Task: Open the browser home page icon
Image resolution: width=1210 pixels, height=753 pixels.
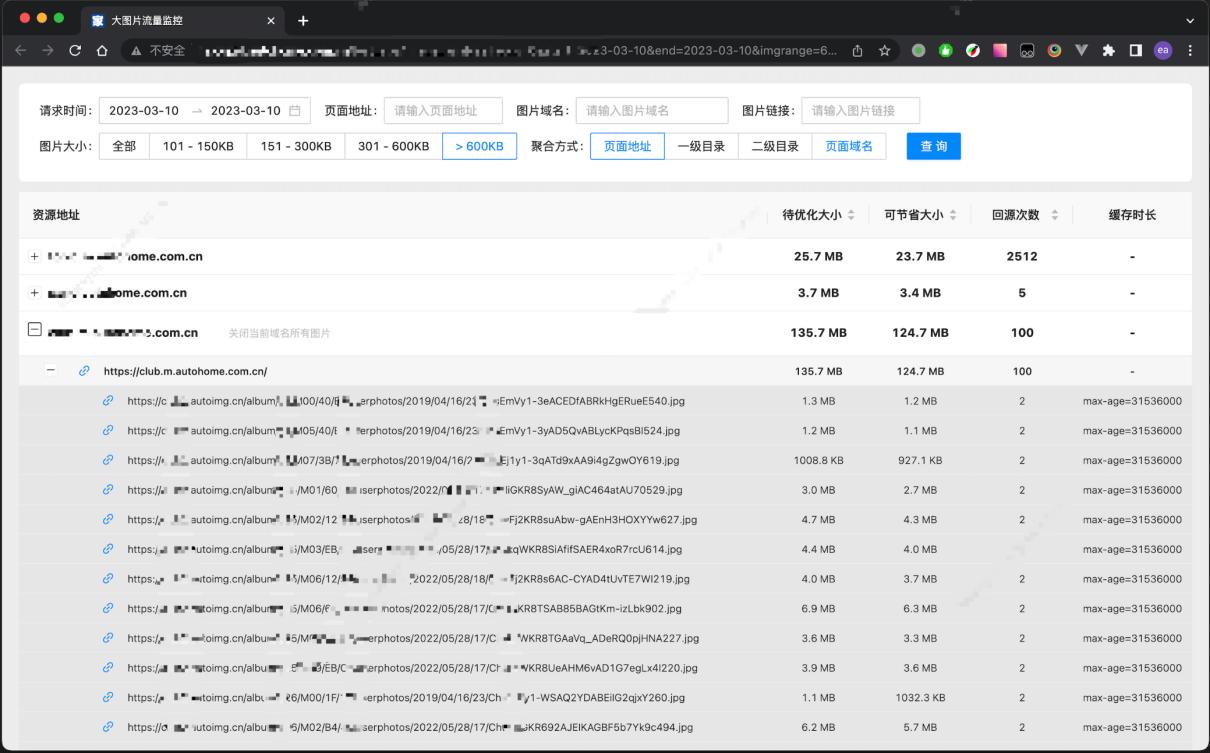Action: click(x=102, y=51)
